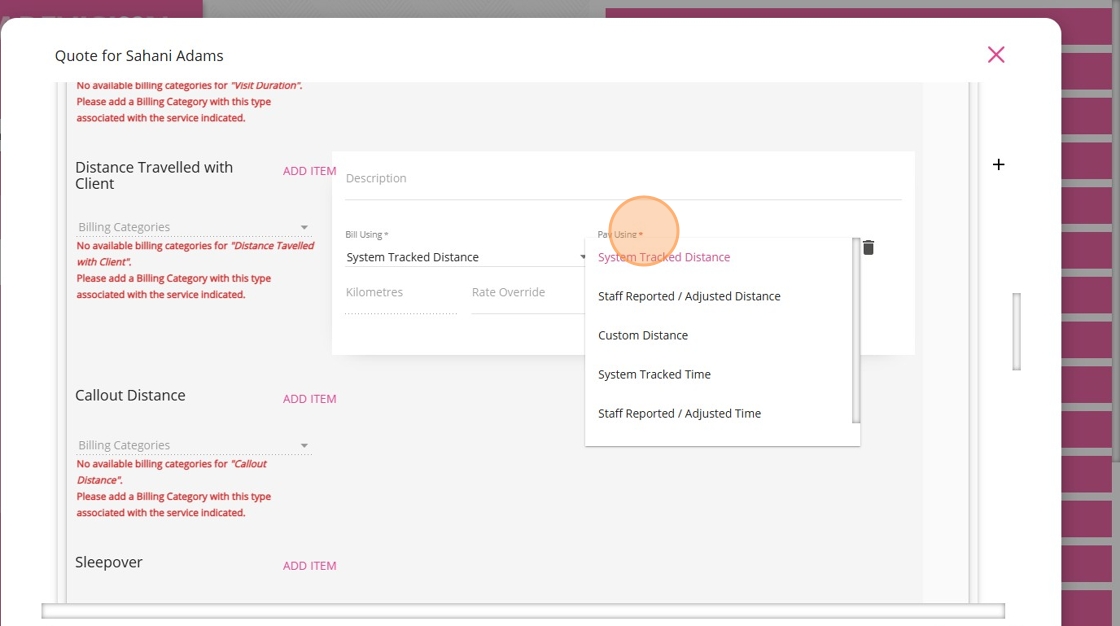Click the dialog vertical scrollbar thumb
The width and height of the screenshot is (1120, 626).
point(1016,332)
